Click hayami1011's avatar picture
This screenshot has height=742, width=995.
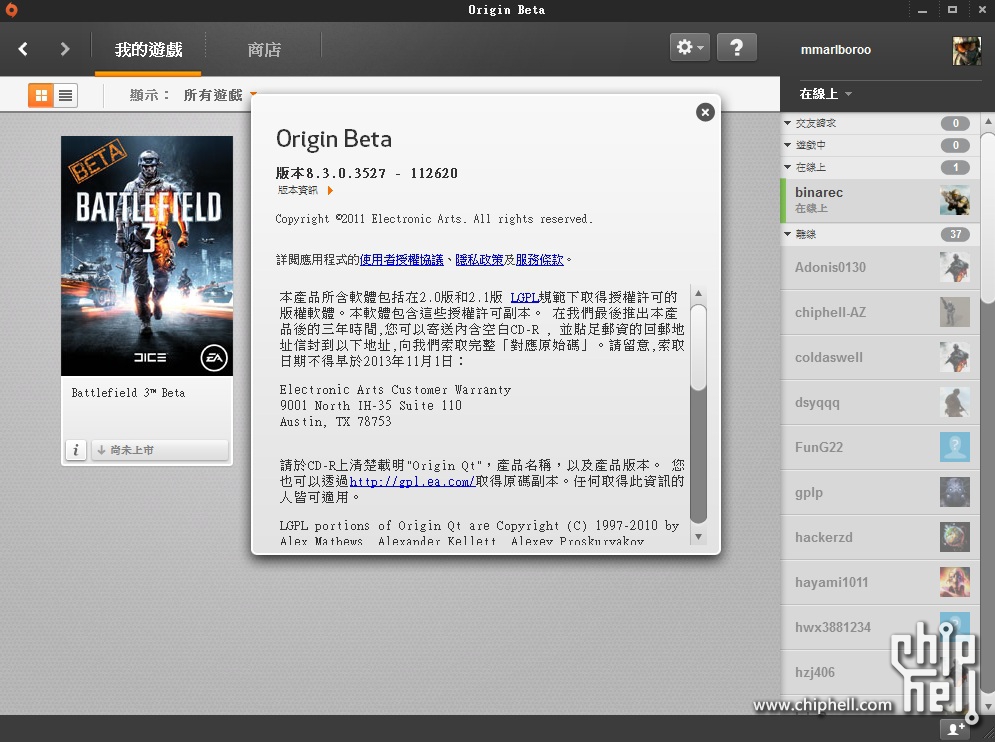954,582
